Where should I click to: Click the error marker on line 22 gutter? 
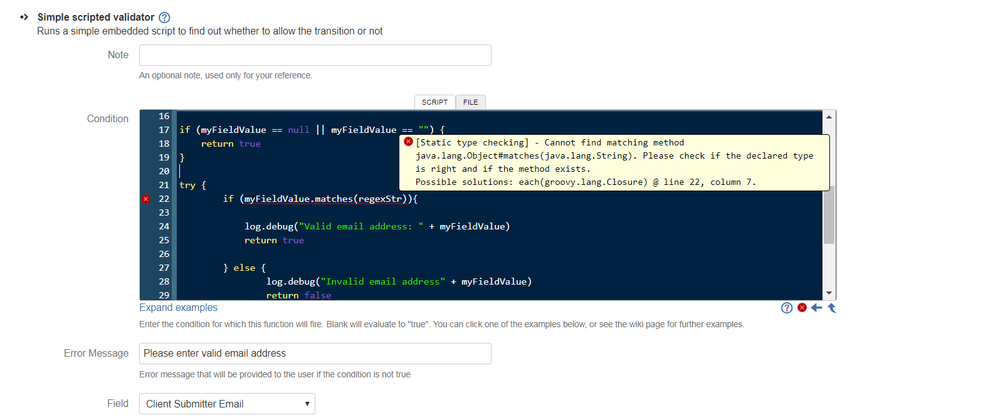[x=146, y=199]
